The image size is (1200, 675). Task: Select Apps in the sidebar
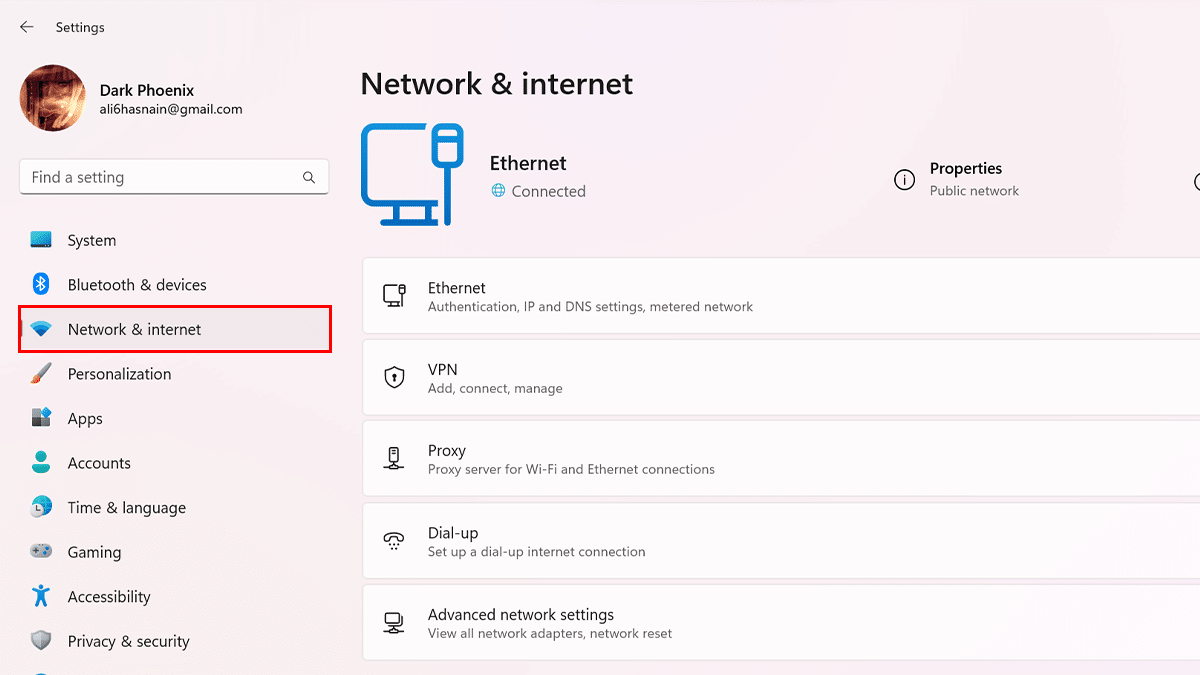point(85,419)
